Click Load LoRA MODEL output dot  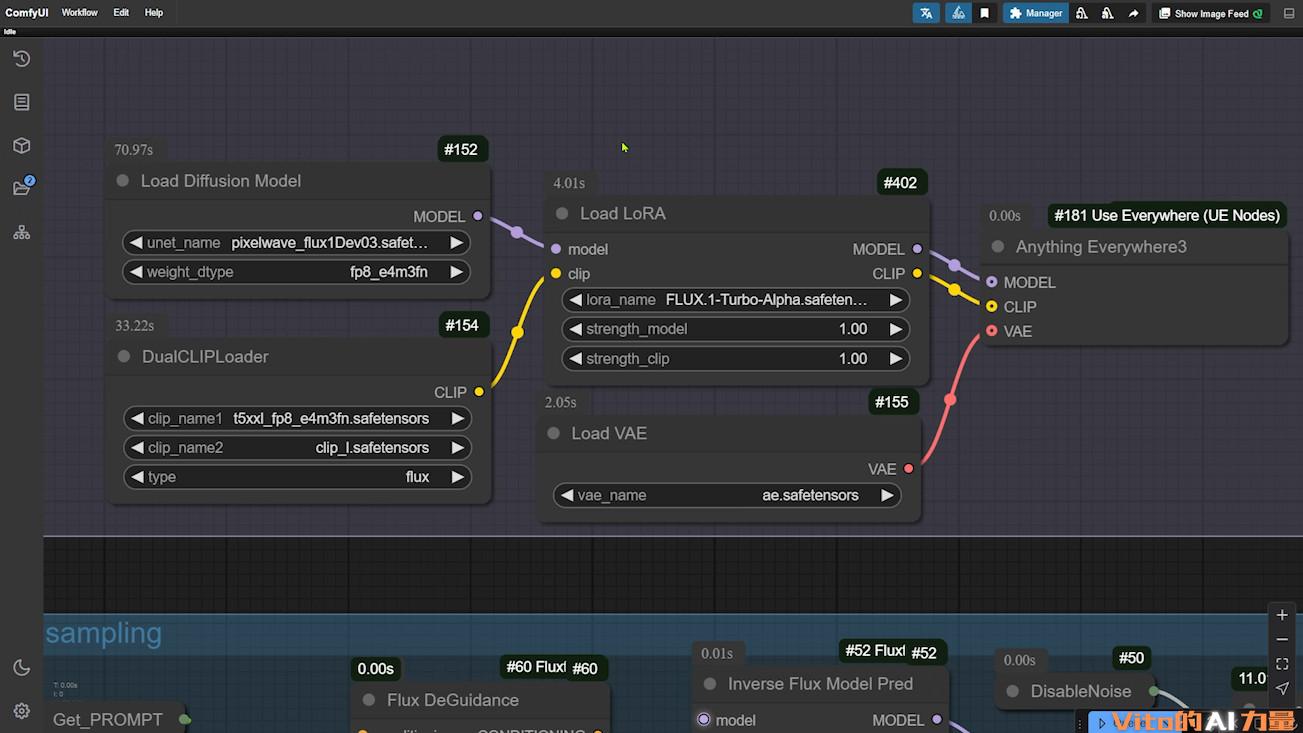tap(917, 249)
